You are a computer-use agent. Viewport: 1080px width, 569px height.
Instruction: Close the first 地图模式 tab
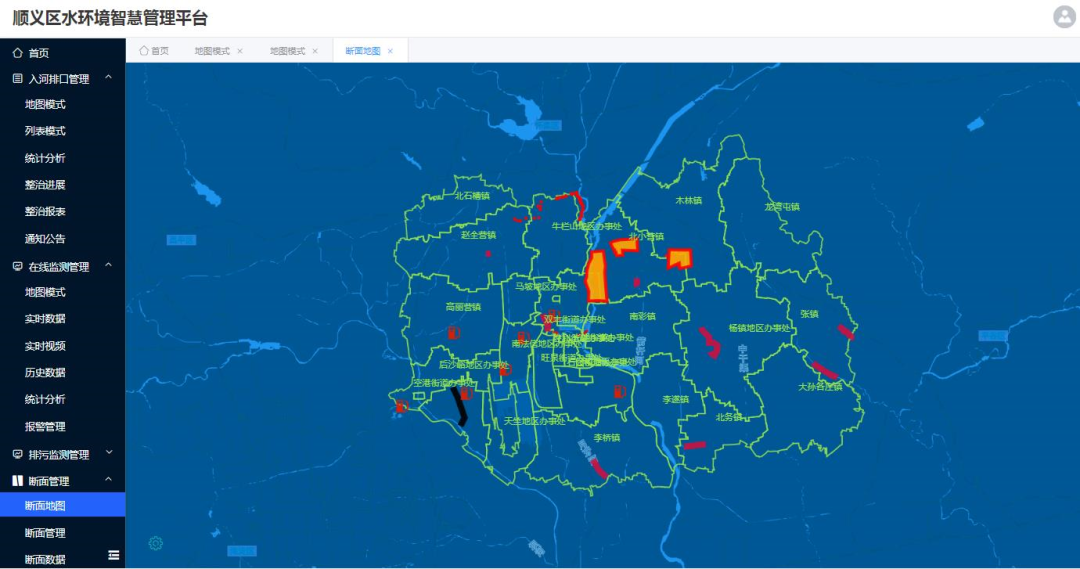(240, 51)
